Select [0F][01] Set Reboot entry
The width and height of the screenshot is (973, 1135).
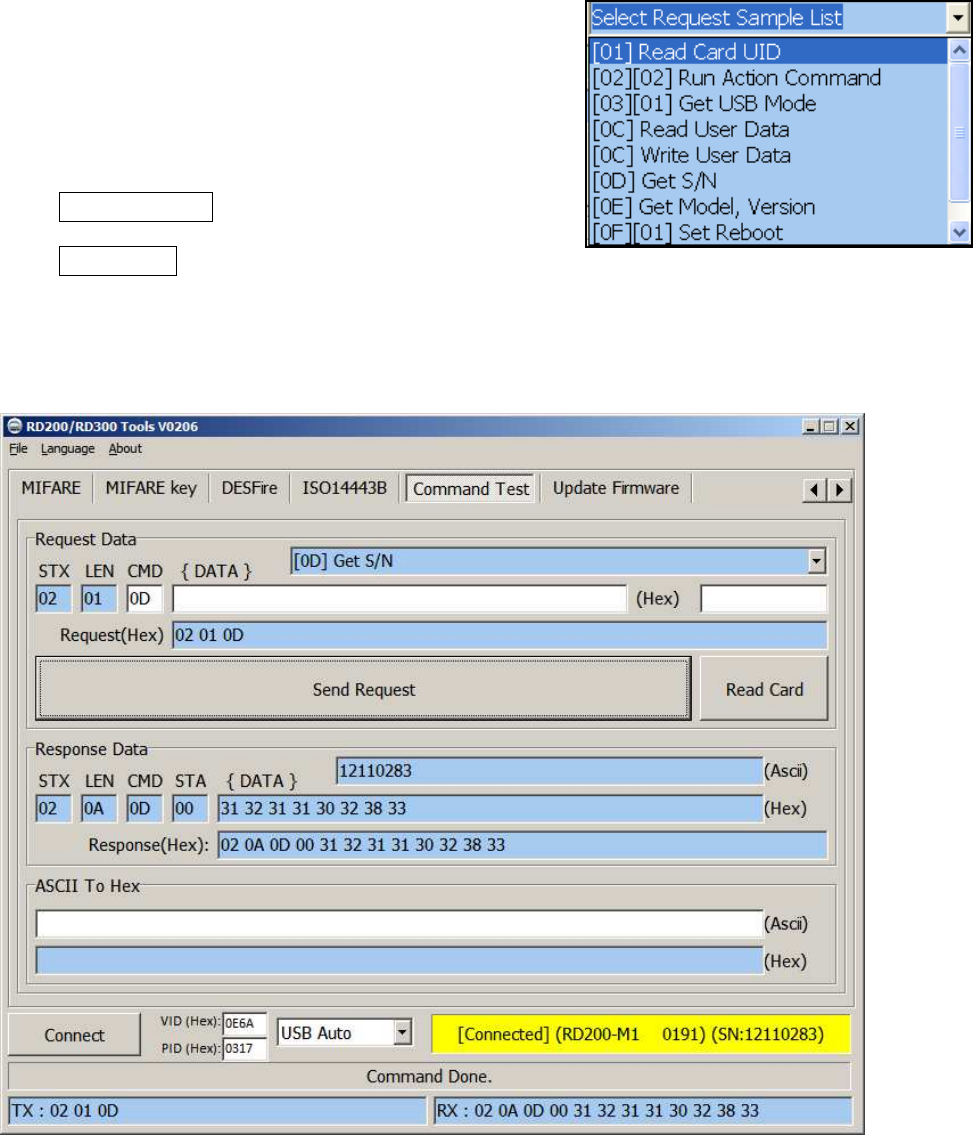pyautogui.click(x=768, y=232)
